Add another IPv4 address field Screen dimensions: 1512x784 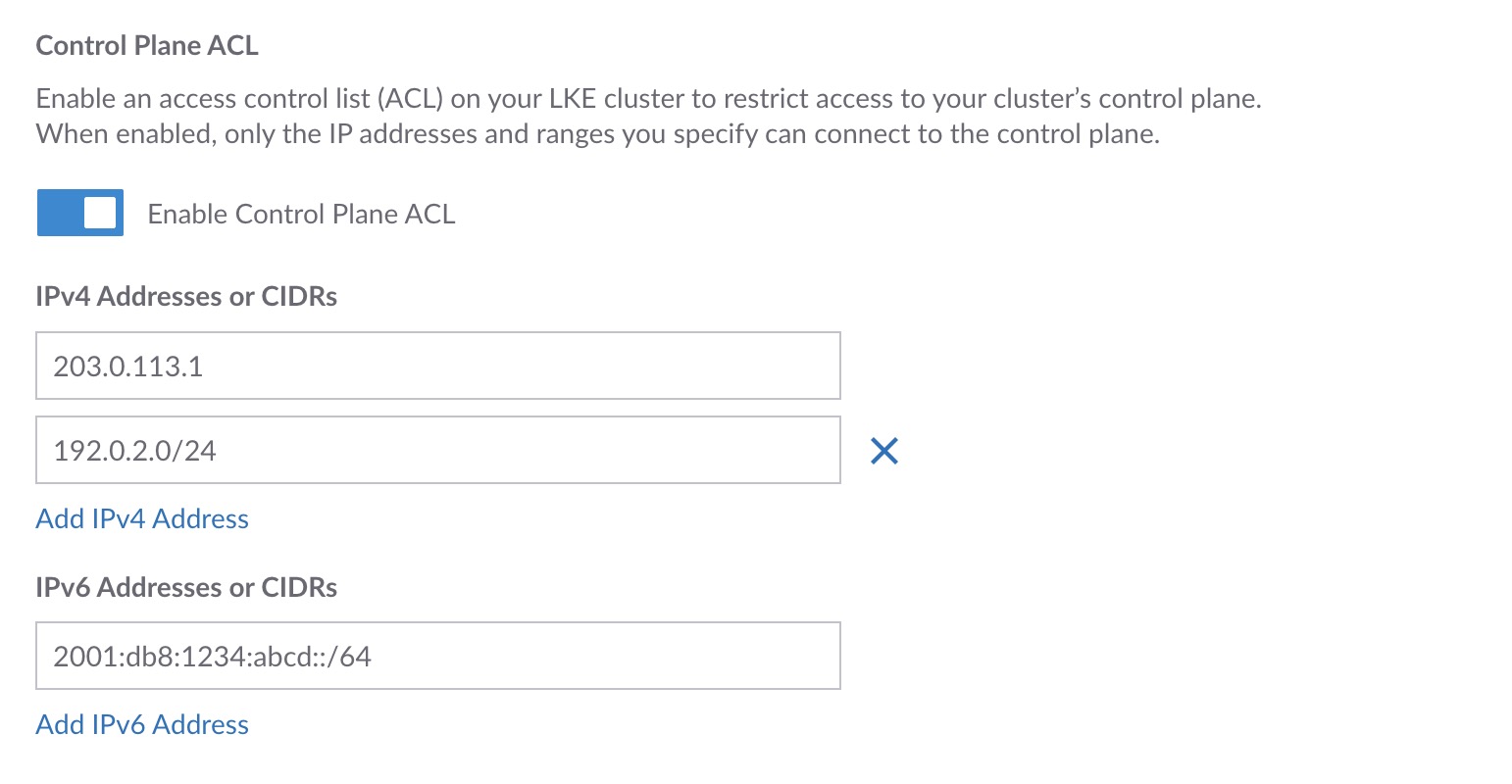(x=142, y=518)
